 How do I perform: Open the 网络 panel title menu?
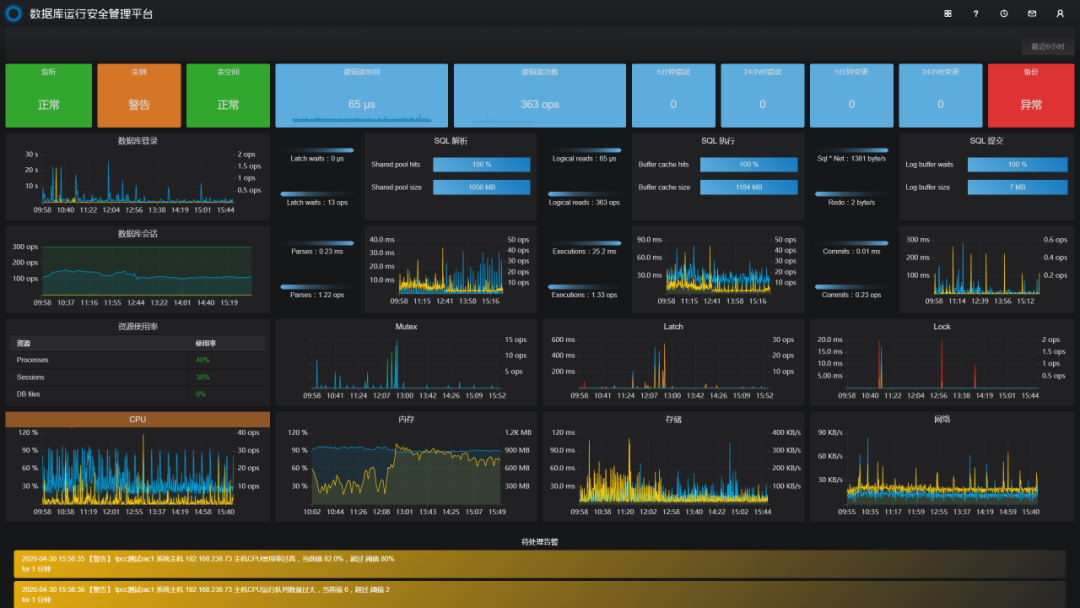pos(942,419)
